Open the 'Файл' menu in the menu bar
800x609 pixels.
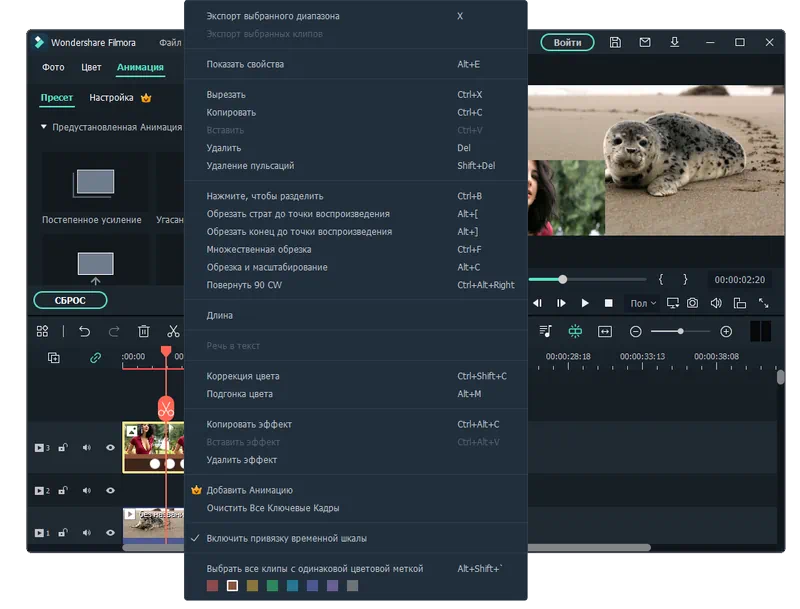click(x=169, y=43)
